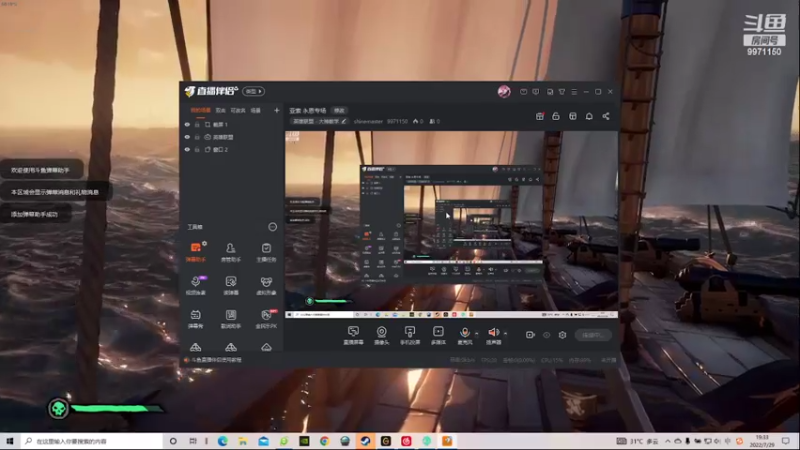Open the gift box icon with red dot
This screenshot has width=800, height=450.
540,116
